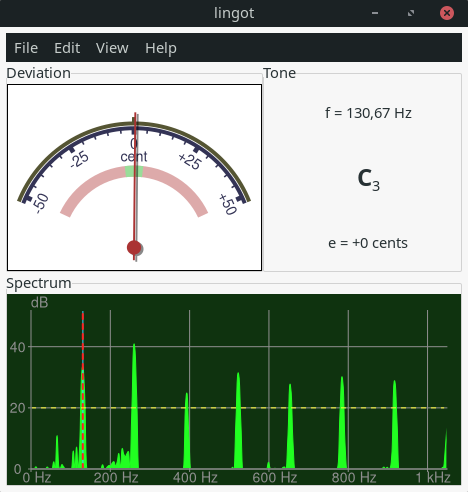Open the Help menu
The image size is (468, 492).
161,48
